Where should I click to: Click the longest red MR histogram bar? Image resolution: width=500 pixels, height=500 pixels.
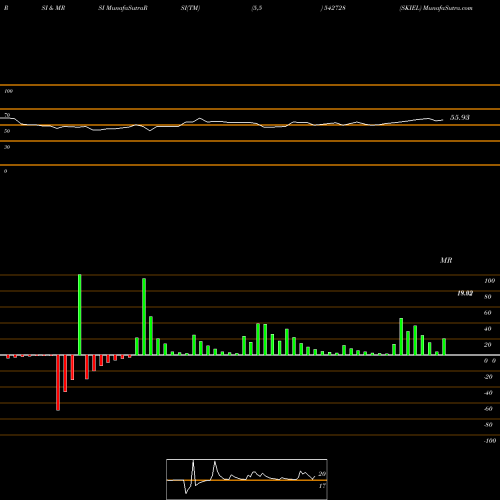click(58, 383)
